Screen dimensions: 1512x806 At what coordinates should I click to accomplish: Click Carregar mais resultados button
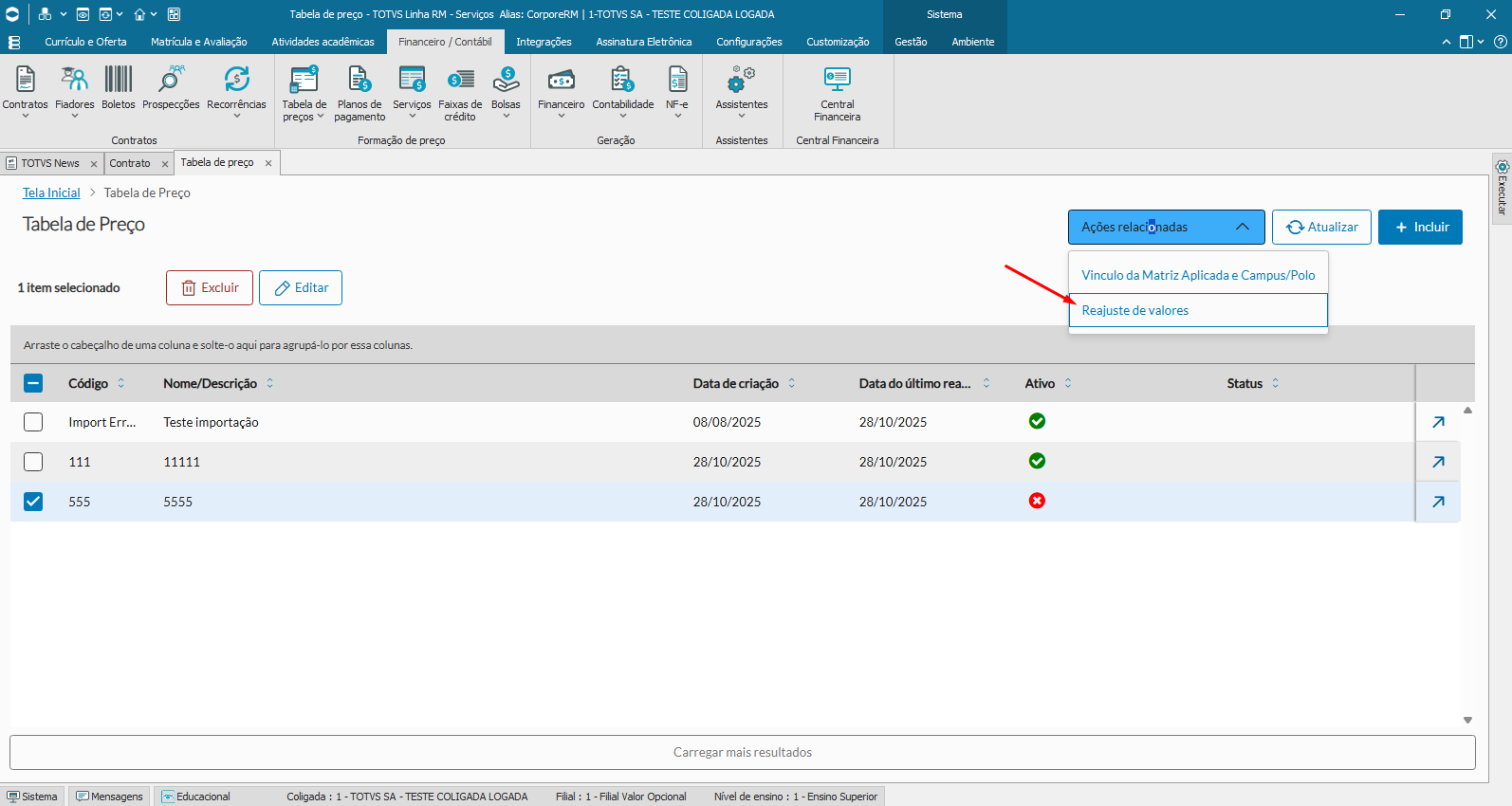(743, 752)
